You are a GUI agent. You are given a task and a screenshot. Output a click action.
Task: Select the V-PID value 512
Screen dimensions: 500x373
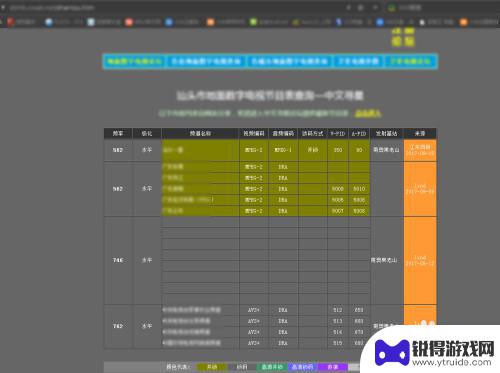(x=338, y=310)
